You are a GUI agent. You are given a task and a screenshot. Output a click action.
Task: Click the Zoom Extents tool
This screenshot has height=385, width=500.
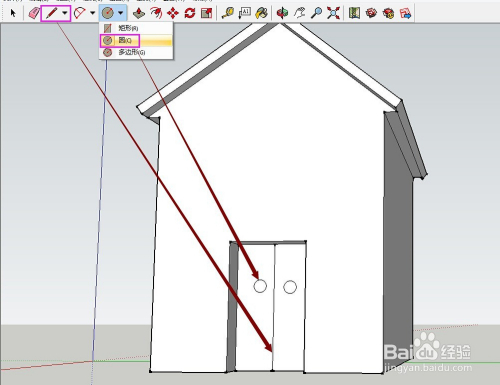[x=333, y=13]
